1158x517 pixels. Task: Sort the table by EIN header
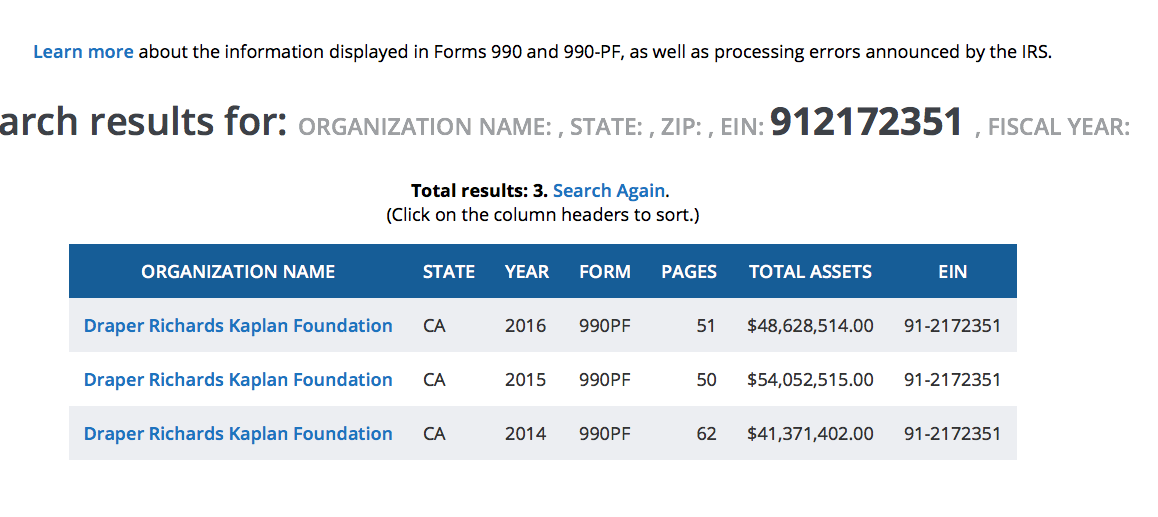pyautogui.click(x=952, y=272)
